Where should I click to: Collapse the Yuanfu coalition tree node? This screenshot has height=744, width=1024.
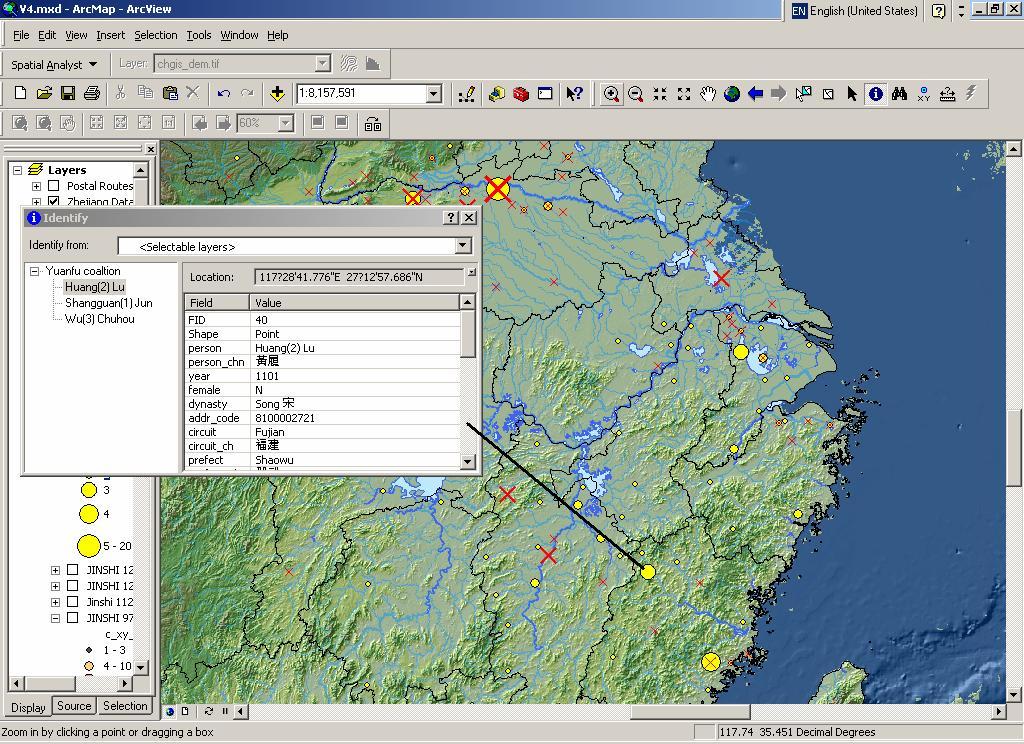35,271
